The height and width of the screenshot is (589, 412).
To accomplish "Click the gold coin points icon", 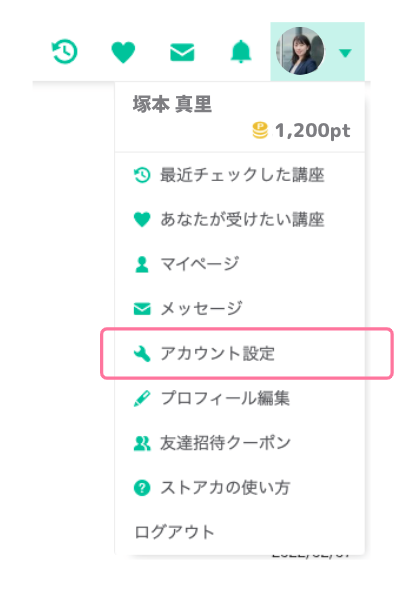I will 260,130.
